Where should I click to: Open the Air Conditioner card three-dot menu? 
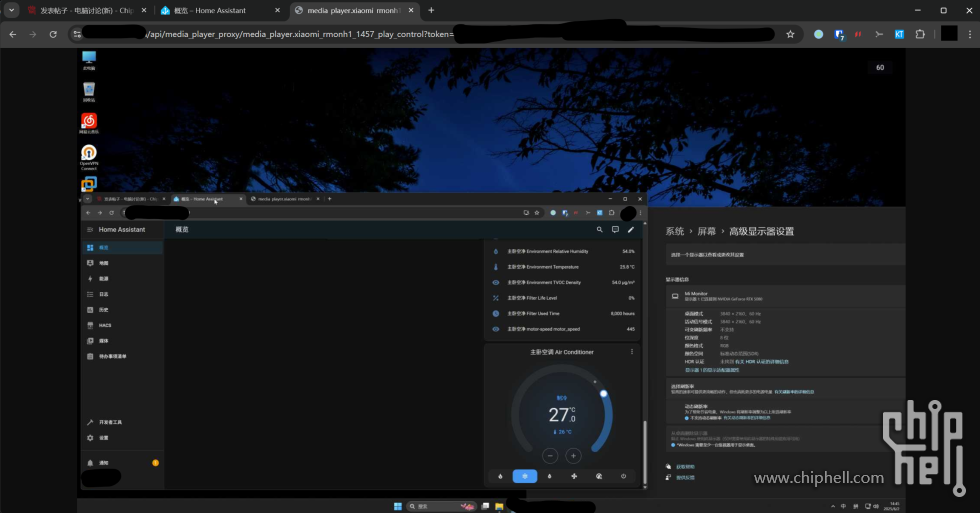click(x=632, y=352)
